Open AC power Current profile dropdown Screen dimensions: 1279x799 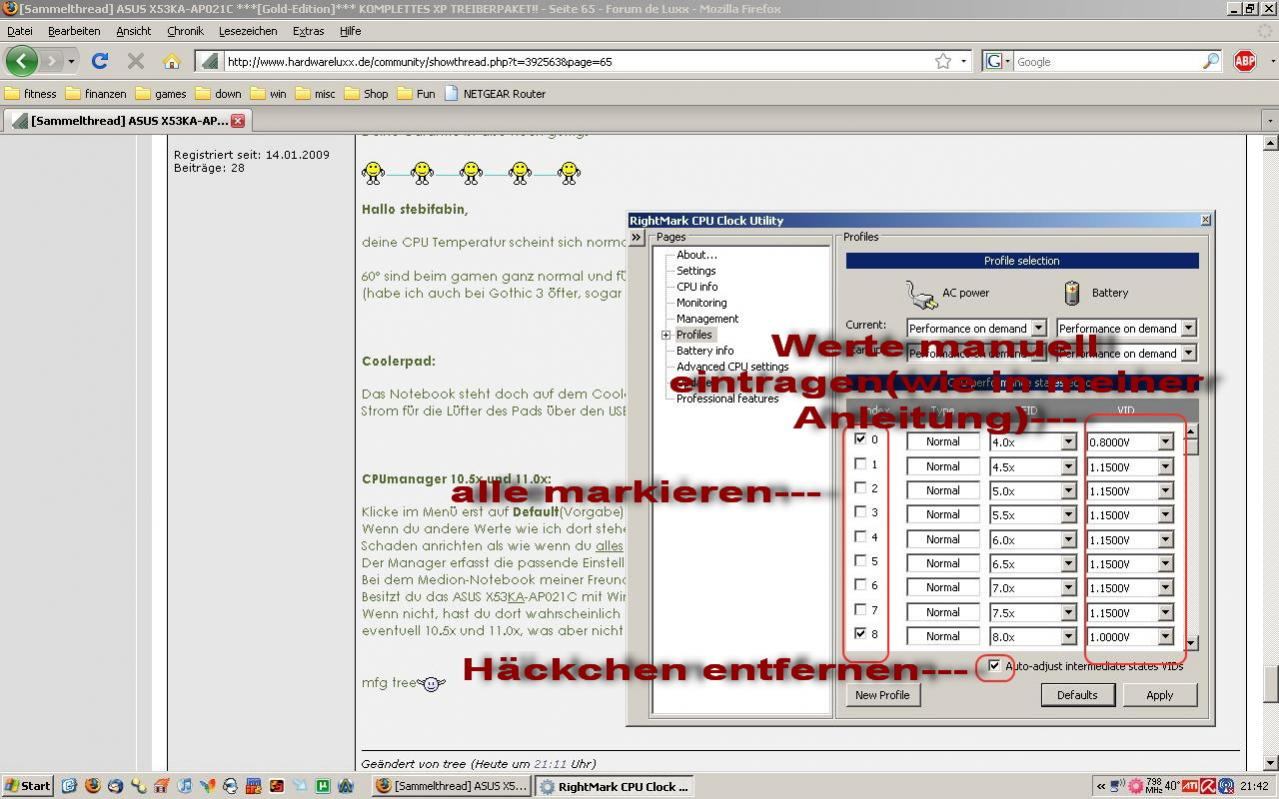[1038, 328]
